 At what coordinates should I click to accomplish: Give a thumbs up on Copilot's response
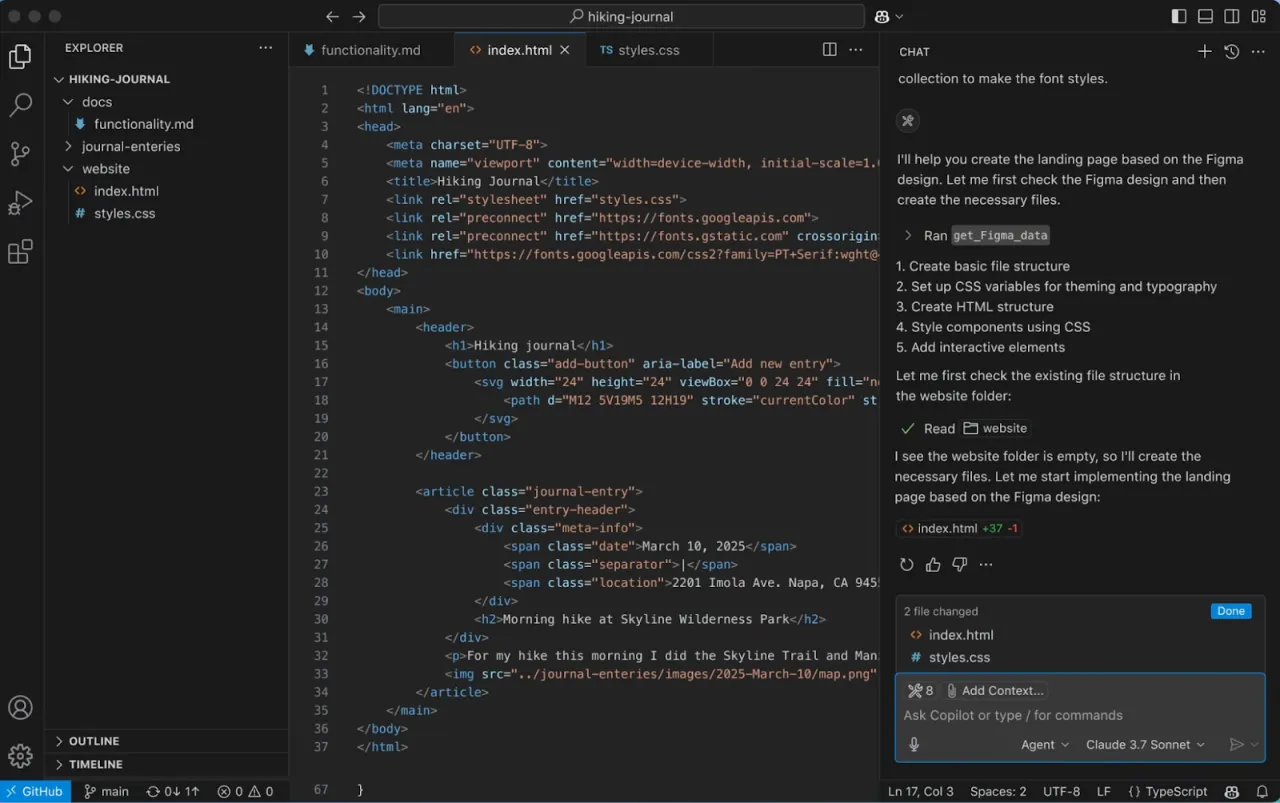pyautogui.click(x=933, y=564)
